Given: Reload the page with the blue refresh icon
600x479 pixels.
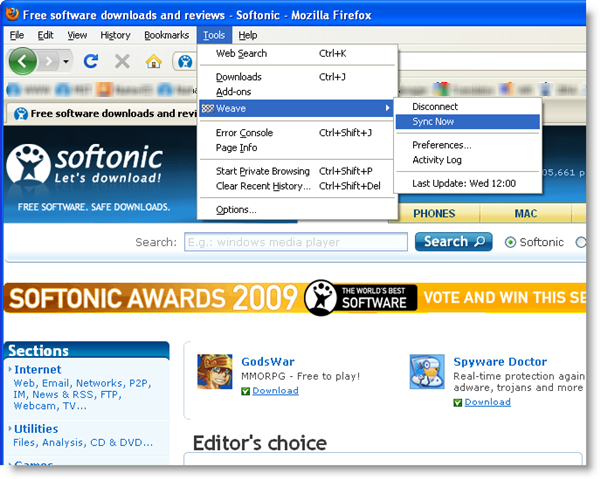Looking at the screenshot, I should click(x=91, y=61).
